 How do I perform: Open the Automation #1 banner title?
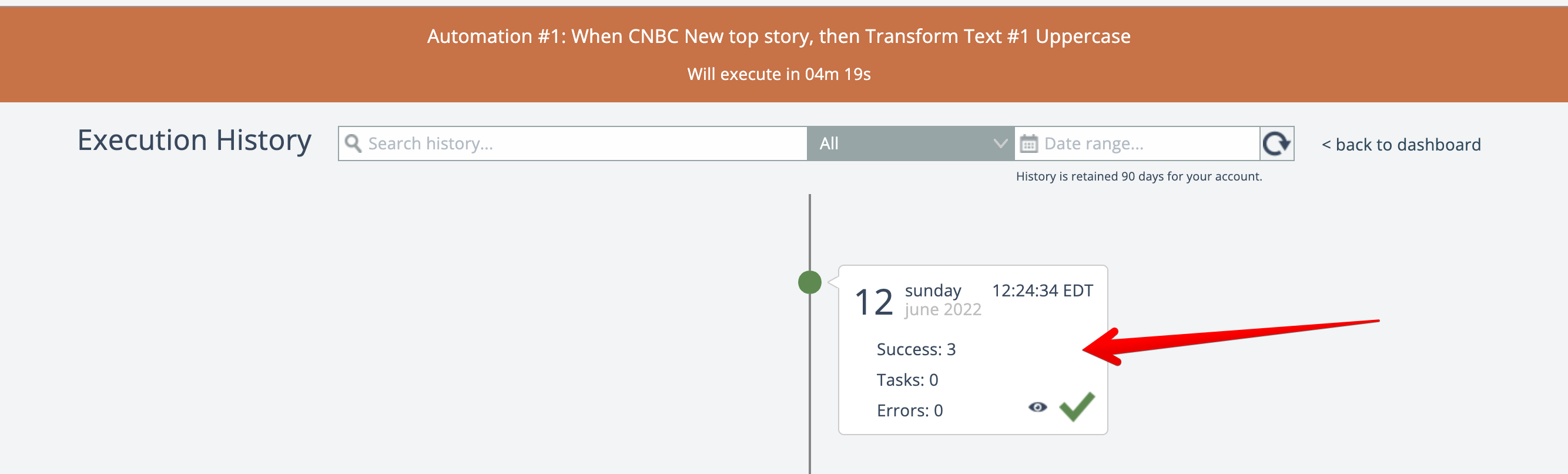click(x=779, y=36)
